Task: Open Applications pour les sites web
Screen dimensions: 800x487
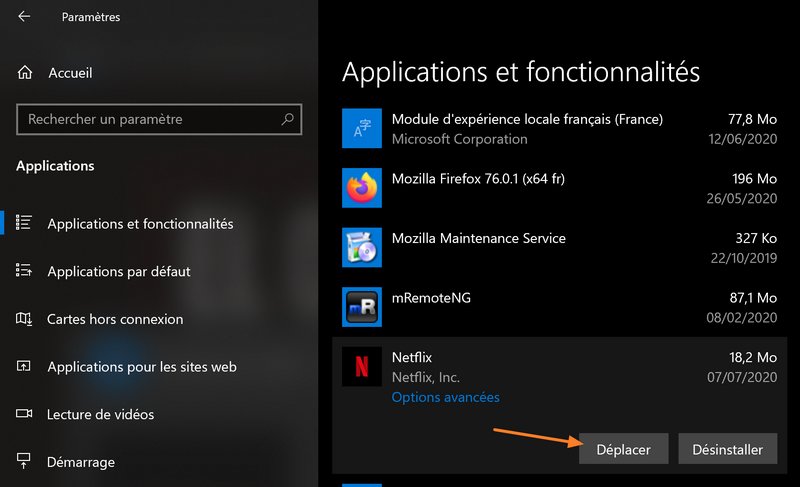Action: coord(142,367)
